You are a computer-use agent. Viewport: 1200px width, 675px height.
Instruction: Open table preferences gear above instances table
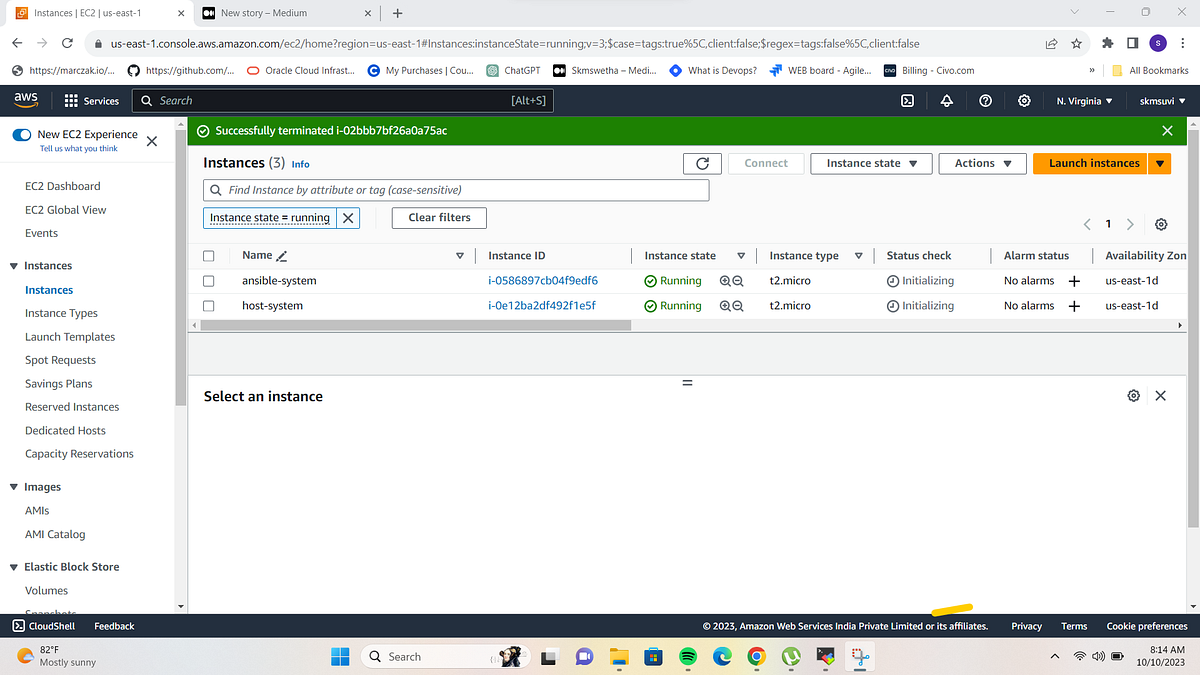coord(1160,224)
